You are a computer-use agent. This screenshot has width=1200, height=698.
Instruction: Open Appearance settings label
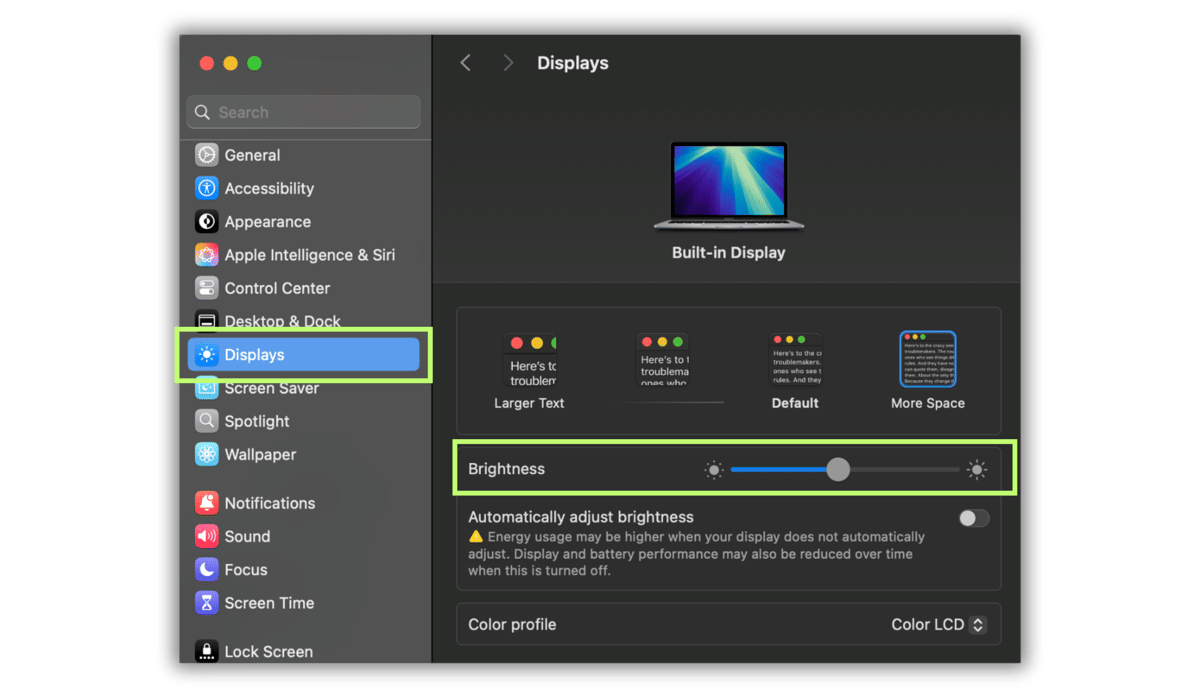point(267,222)
